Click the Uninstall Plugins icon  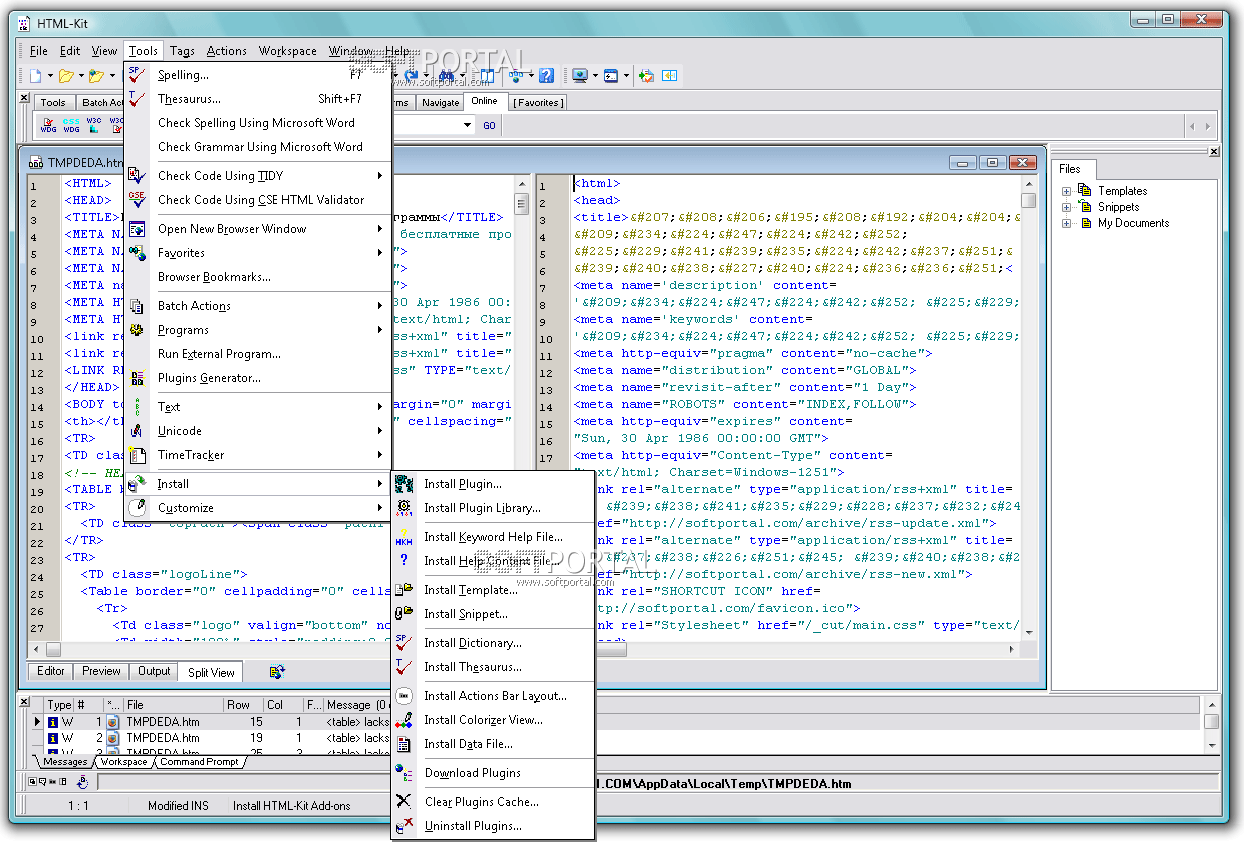(404, 826)
